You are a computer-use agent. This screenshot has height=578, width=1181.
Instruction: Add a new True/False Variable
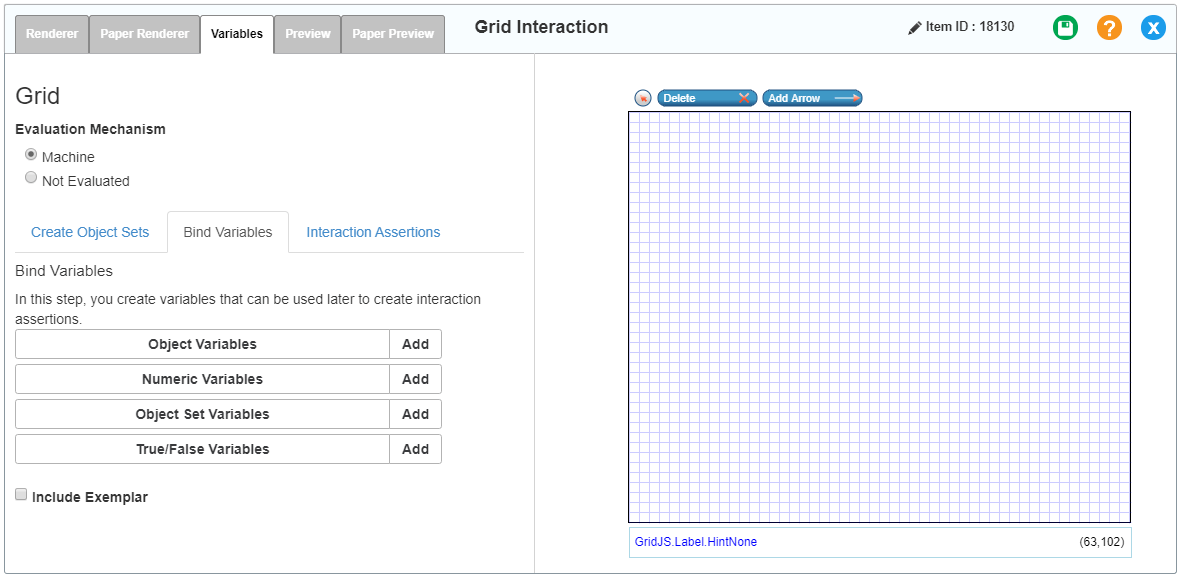pos(416,449)
